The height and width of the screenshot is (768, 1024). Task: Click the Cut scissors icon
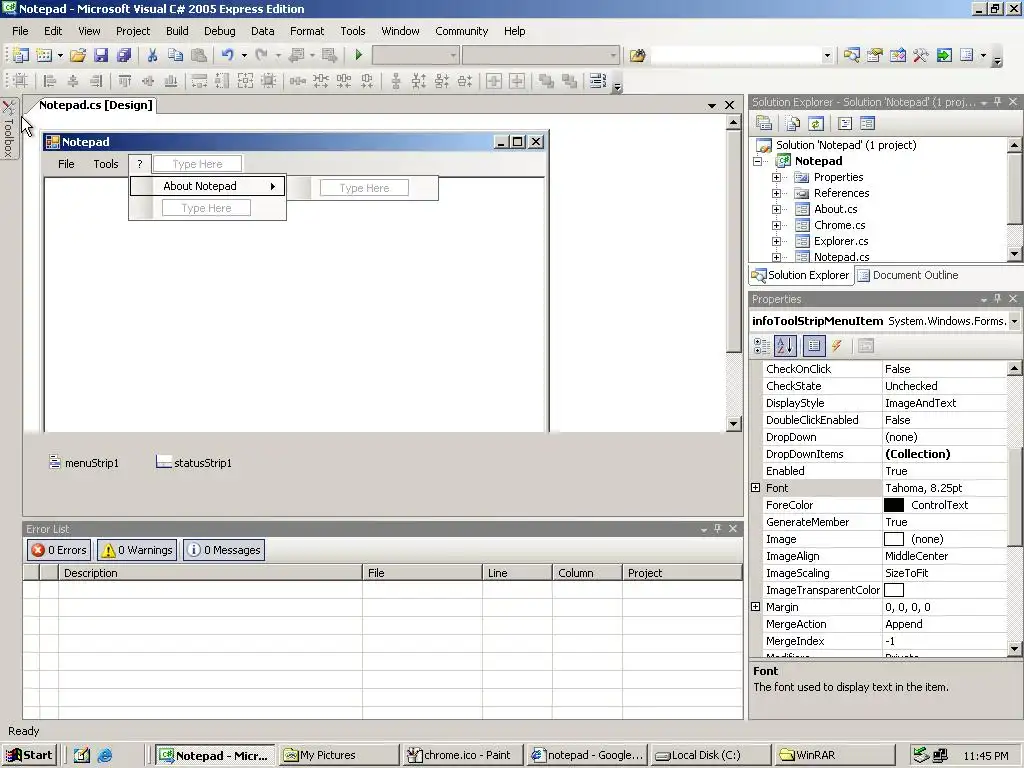point(152,55)
